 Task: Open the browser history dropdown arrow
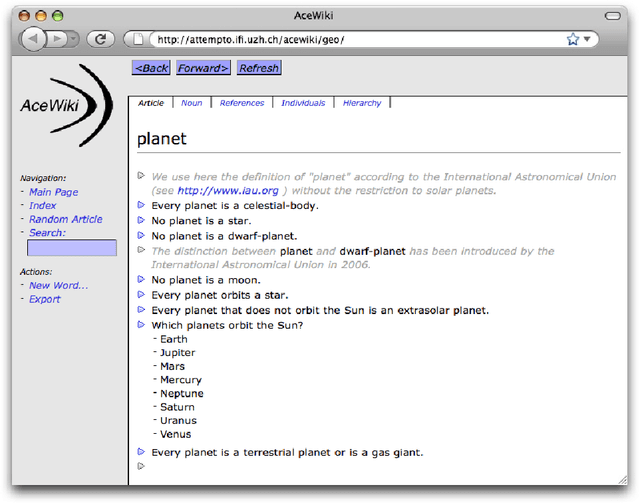coord(73,39)
